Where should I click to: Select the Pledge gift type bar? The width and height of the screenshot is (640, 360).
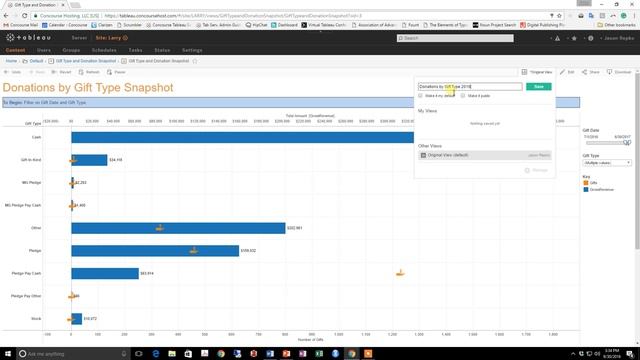[x=155, y=251]
